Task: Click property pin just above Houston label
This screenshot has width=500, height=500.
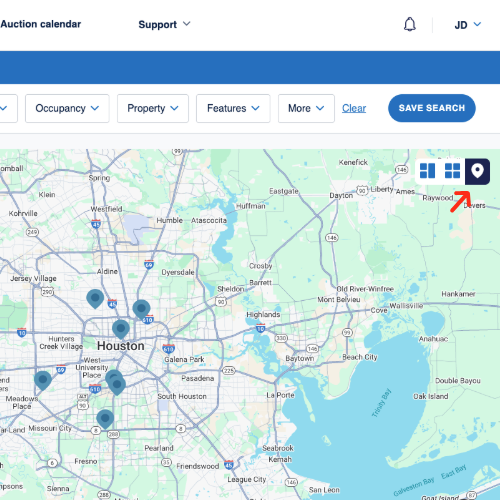Action: pos(121,329)
